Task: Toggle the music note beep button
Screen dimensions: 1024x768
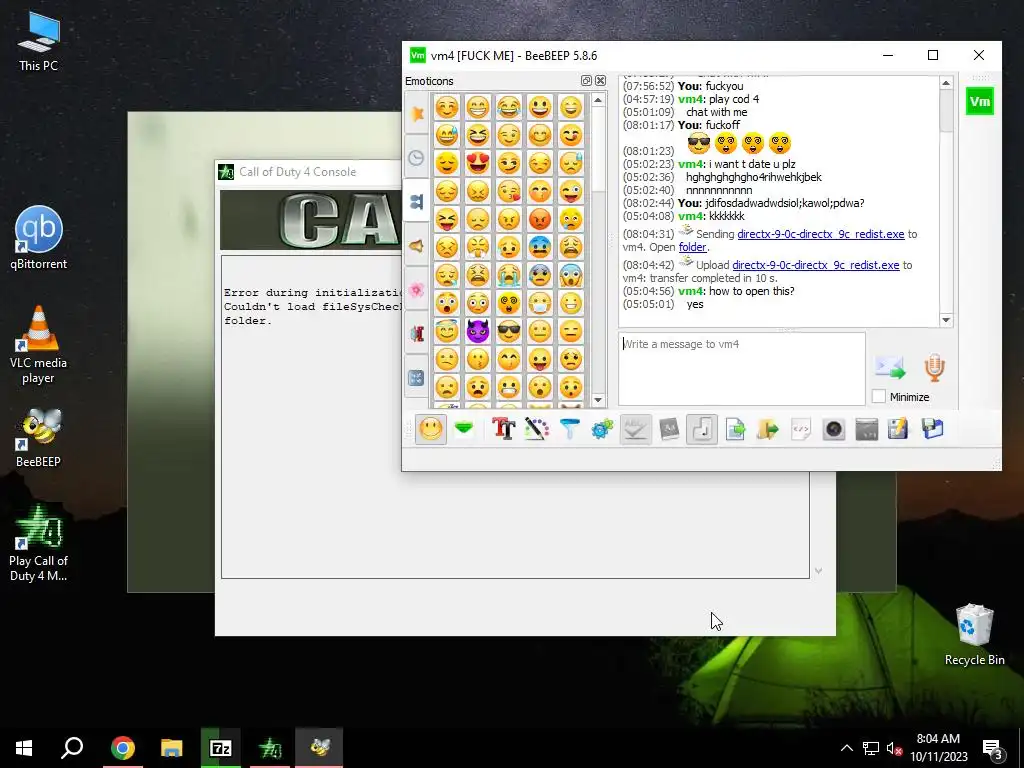Action: tap(702, 429)
